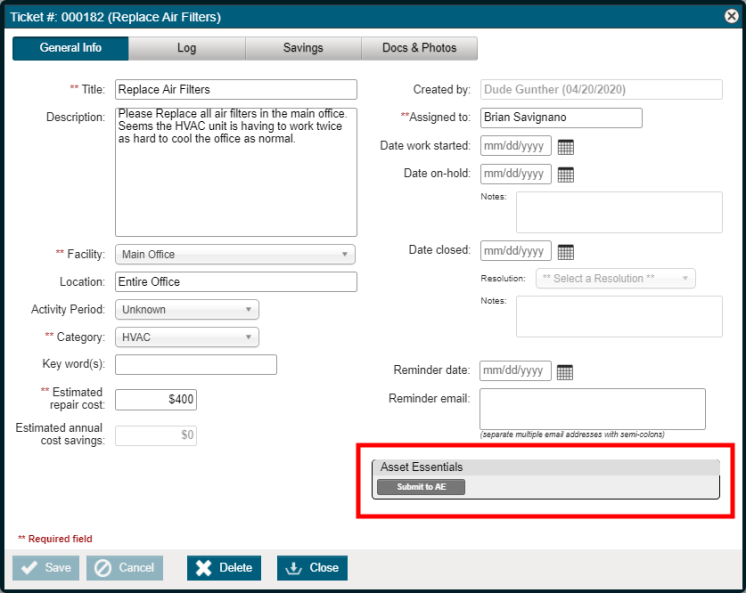Screen dimensions: 746x593
Task: Click into the Description text area
Action: click(x=236, y=172)
